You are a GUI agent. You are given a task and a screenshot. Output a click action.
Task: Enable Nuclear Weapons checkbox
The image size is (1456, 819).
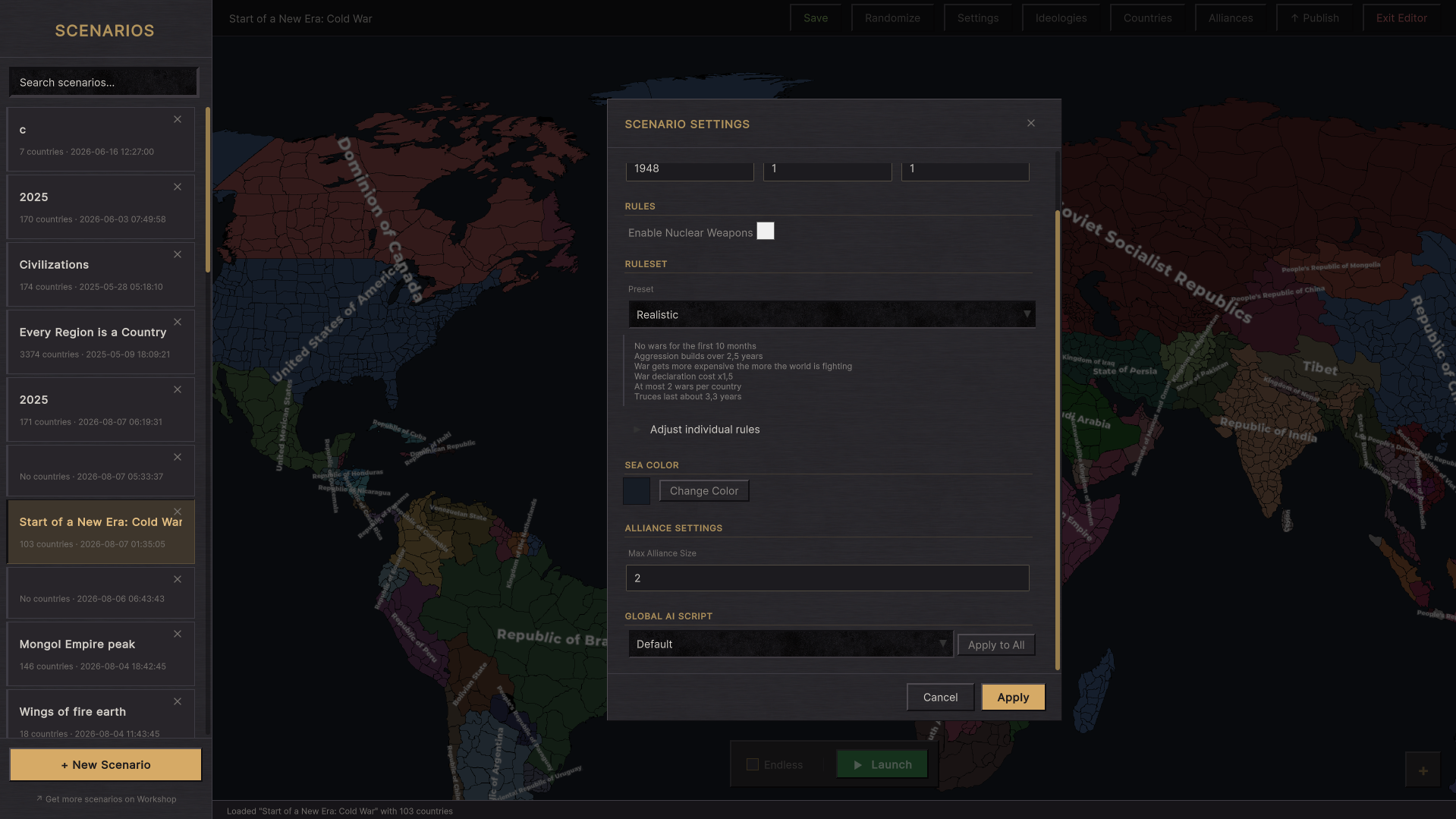pyautogui.click(x=766, y=232)
